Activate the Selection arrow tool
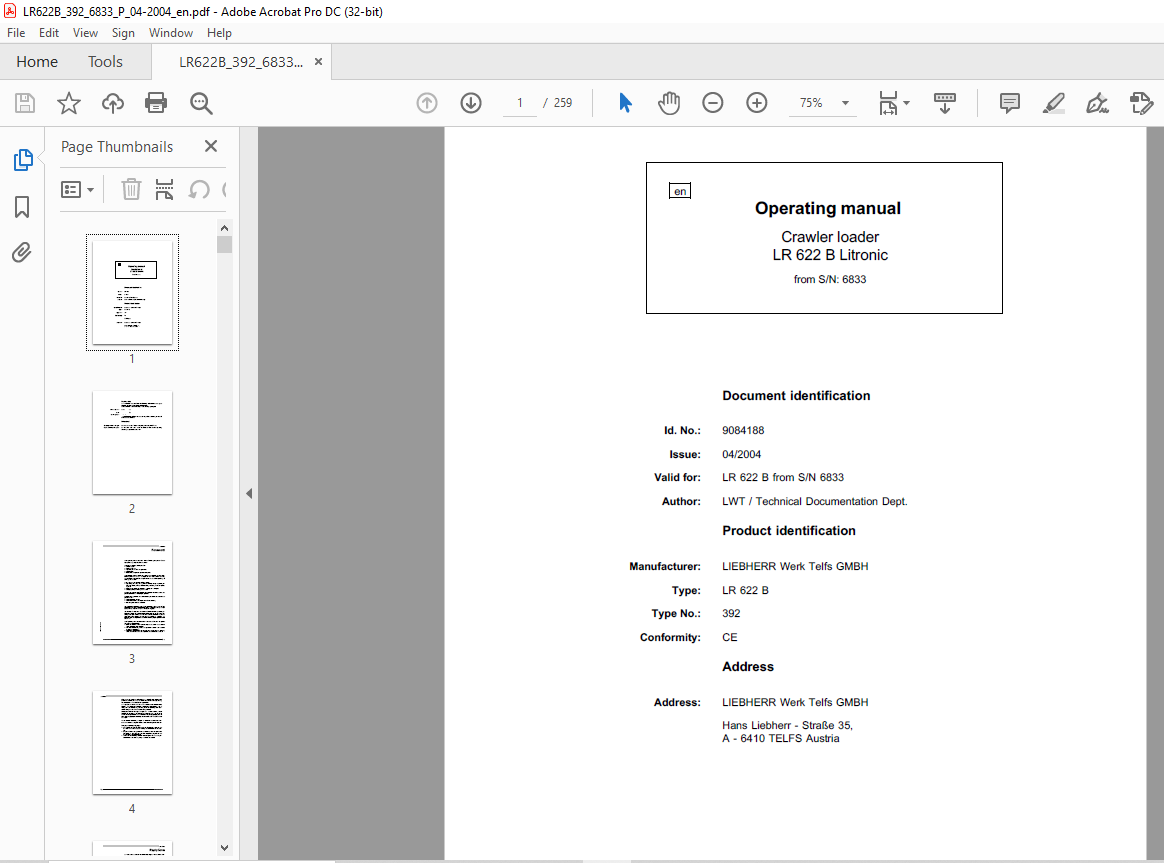The image size is (1164, 863). [625, 103]
